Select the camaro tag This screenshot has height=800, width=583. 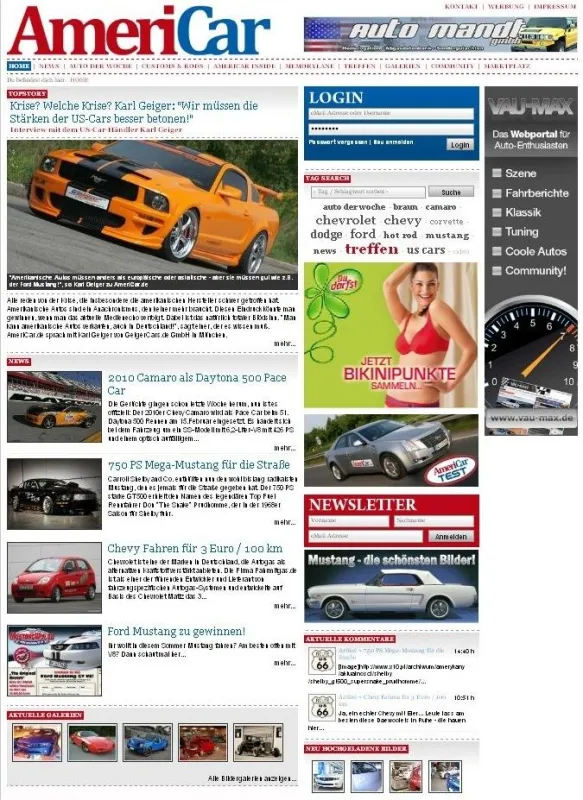(441, 207)
